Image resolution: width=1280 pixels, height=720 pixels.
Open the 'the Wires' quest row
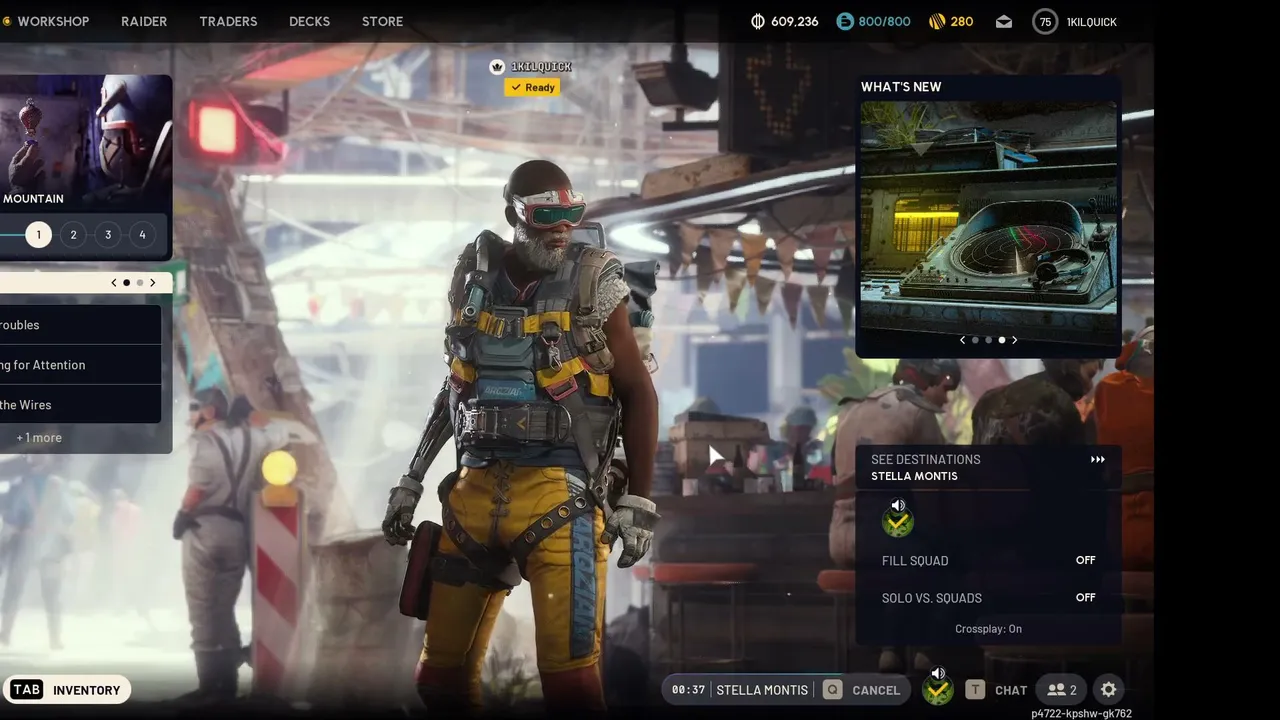tap(80, 405)
